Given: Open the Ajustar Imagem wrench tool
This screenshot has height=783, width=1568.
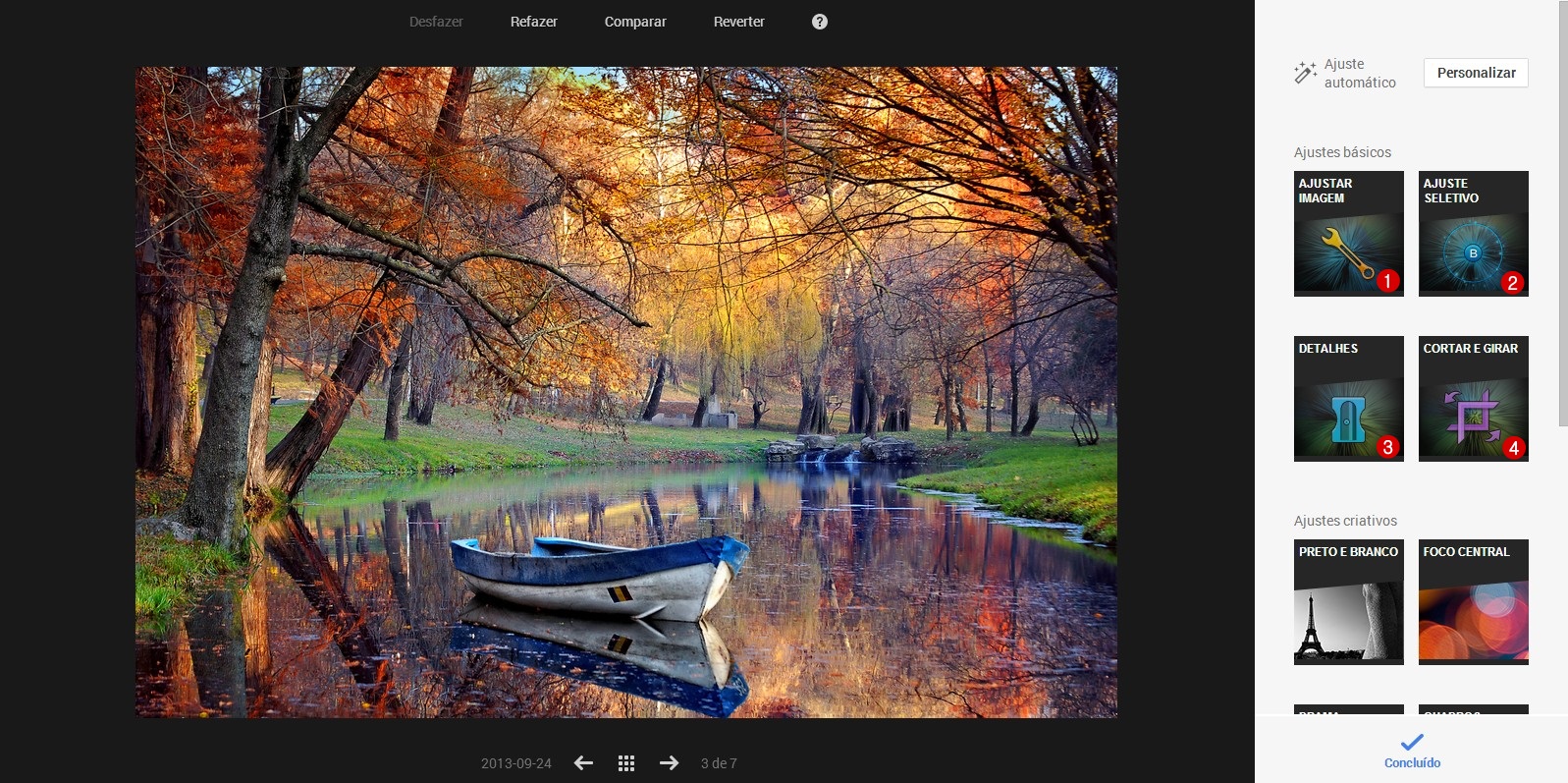Looking at the screenshot, I should pyautogui.click(x=1349, y=234).
